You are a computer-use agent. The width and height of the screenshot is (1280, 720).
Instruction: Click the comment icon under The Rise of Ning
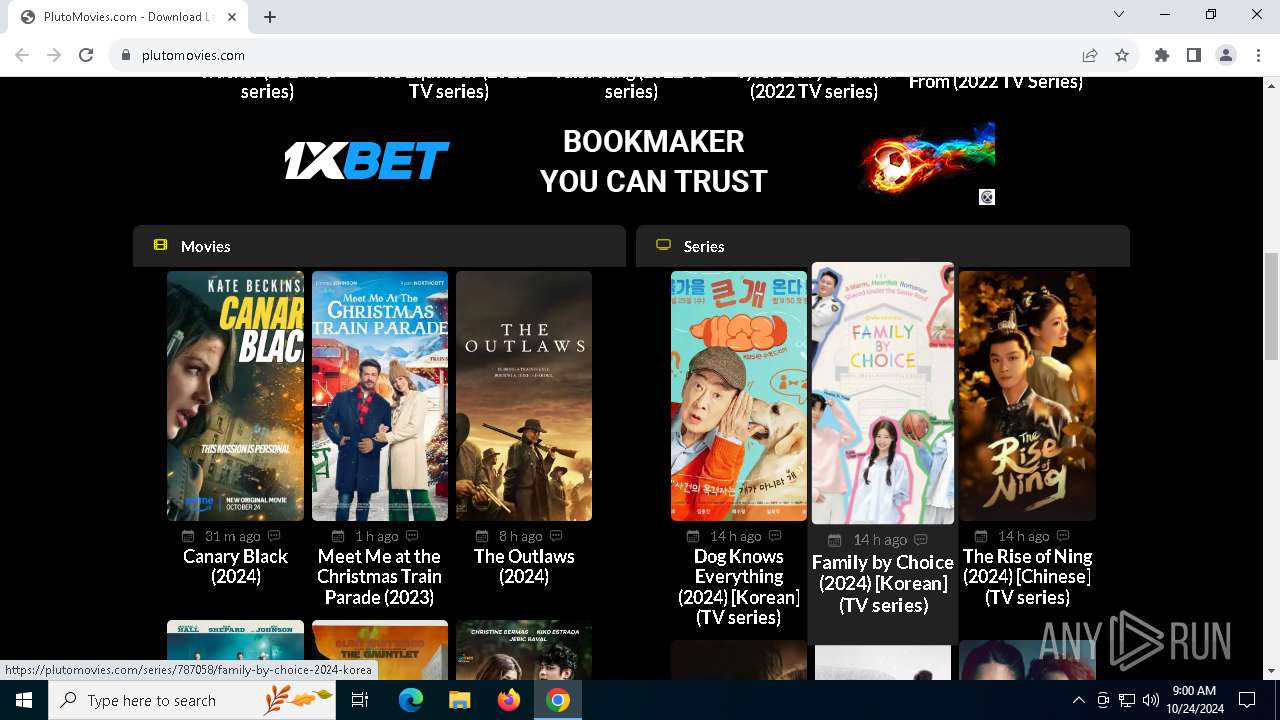[x=1062, y=536]
